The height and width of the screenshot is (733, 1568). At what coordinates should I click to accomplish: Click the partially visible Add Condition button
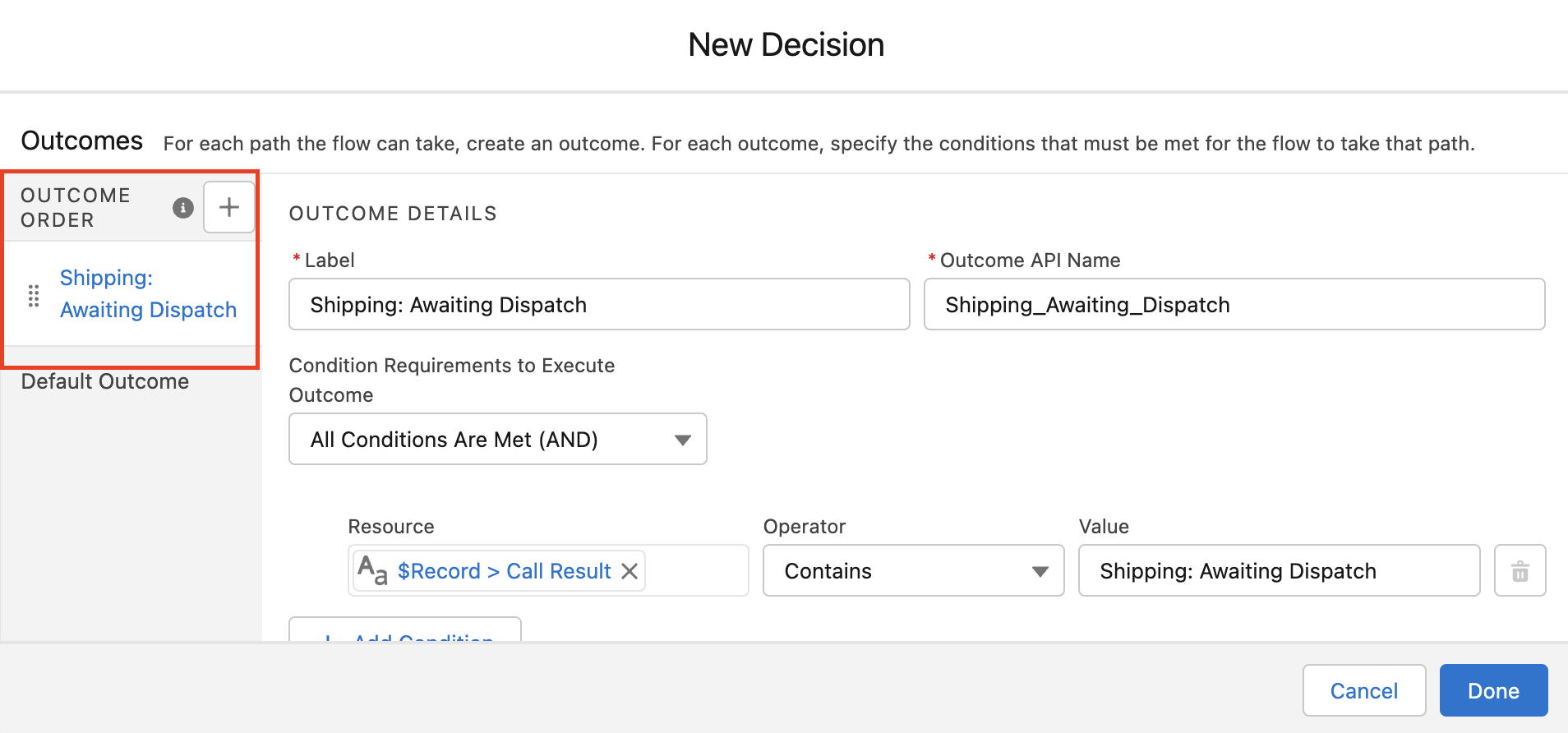[x=405, y=633]
